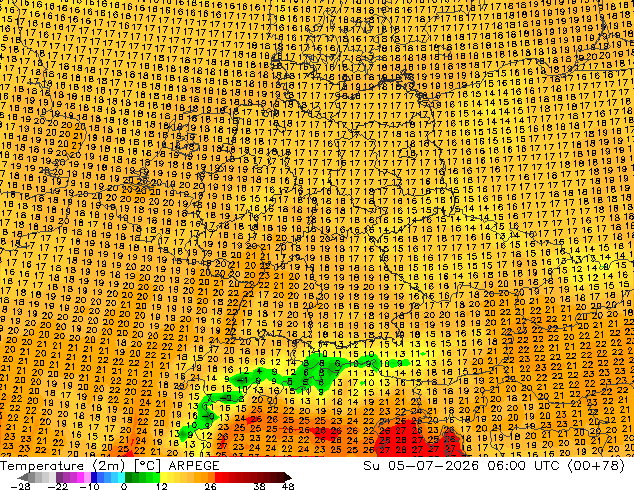Click the 48 legend scale label
The height and width of the screenshot is (490, 634).
click(x=288, y=486)
